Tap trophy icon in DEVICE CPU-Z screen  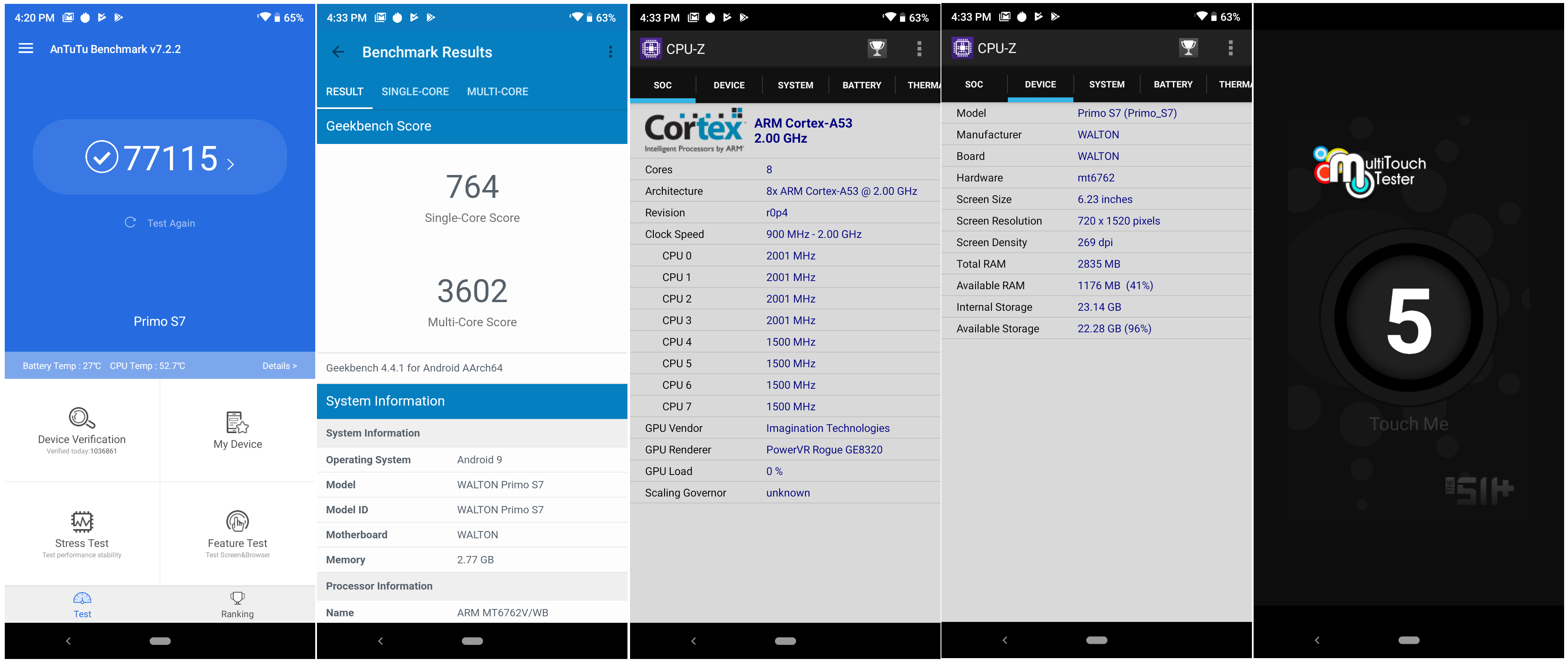[1188, 48]
